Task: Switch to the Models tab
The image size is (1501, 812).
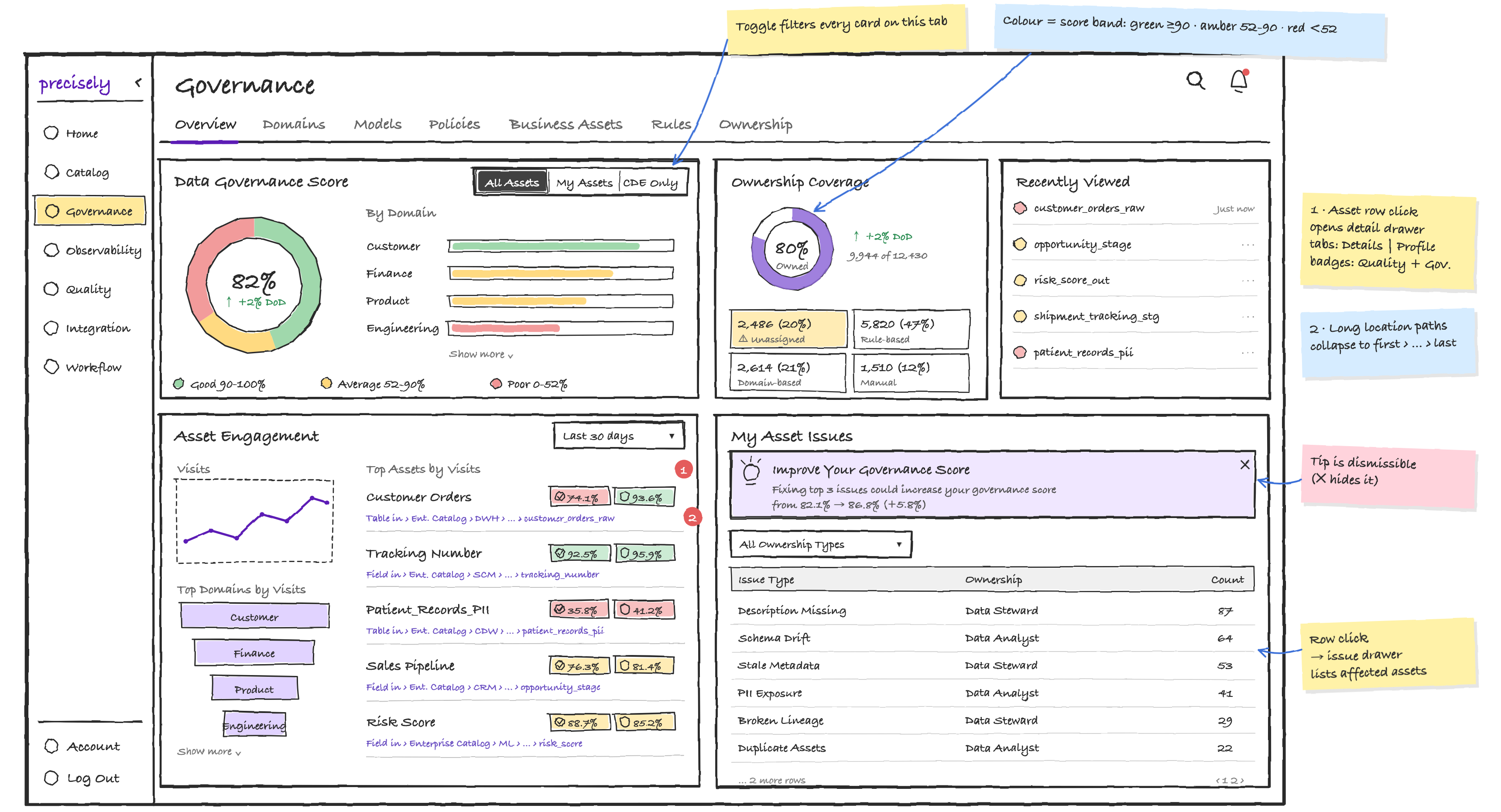Action: [x=377, y=124]
